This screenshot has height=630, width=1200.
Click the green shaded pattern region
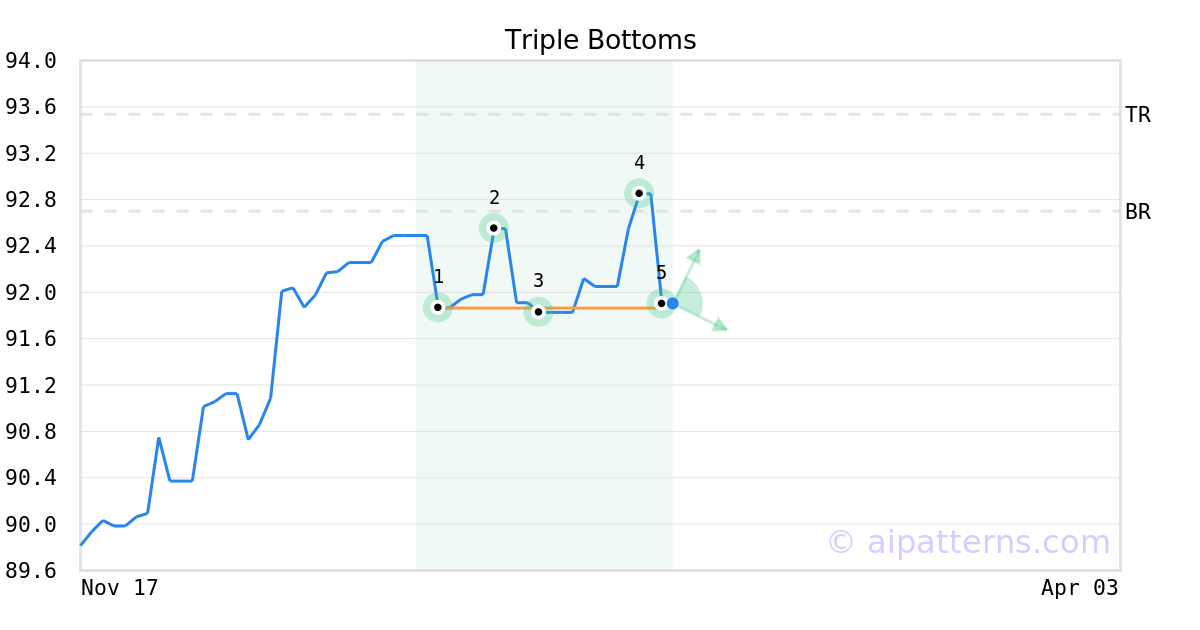545,450
